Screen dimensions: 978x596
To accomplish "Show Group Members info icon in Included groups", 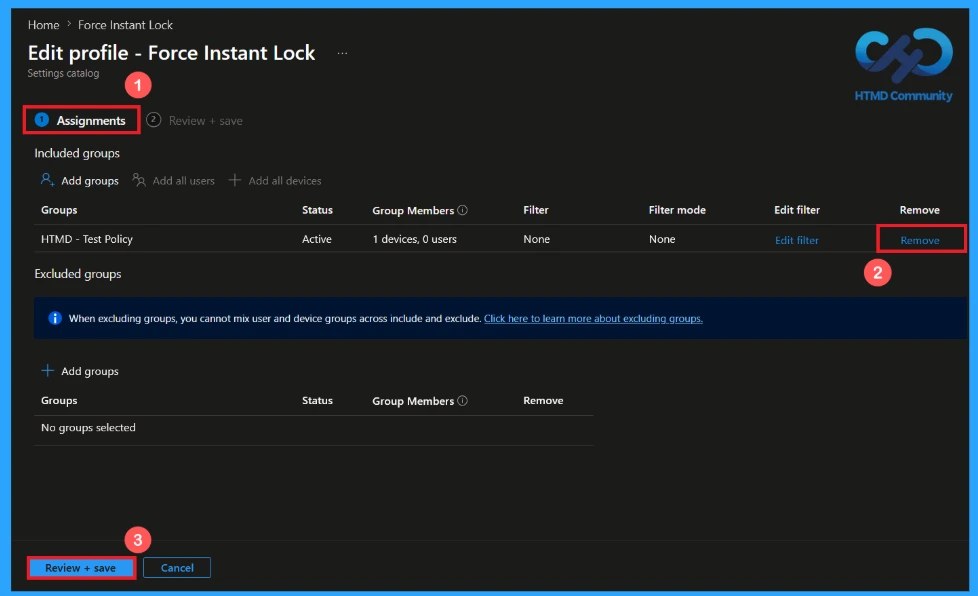I will point(462,210).
